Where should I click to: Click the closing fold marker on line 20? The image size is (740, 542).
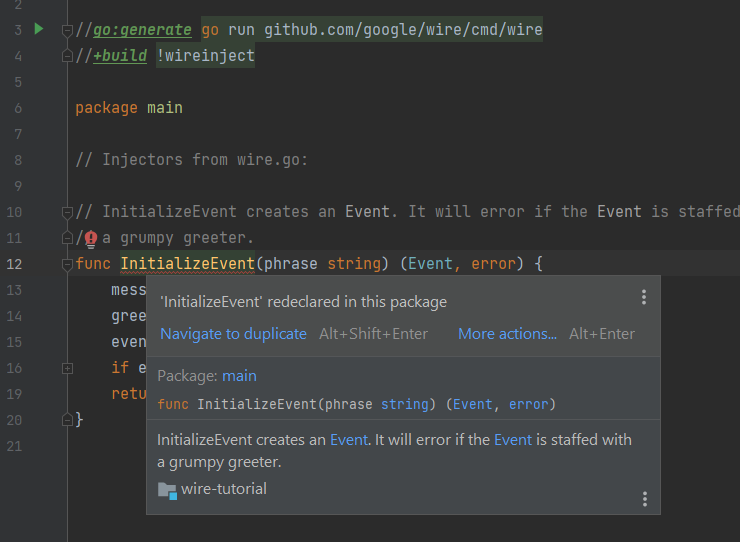click(x=67, y=420)
